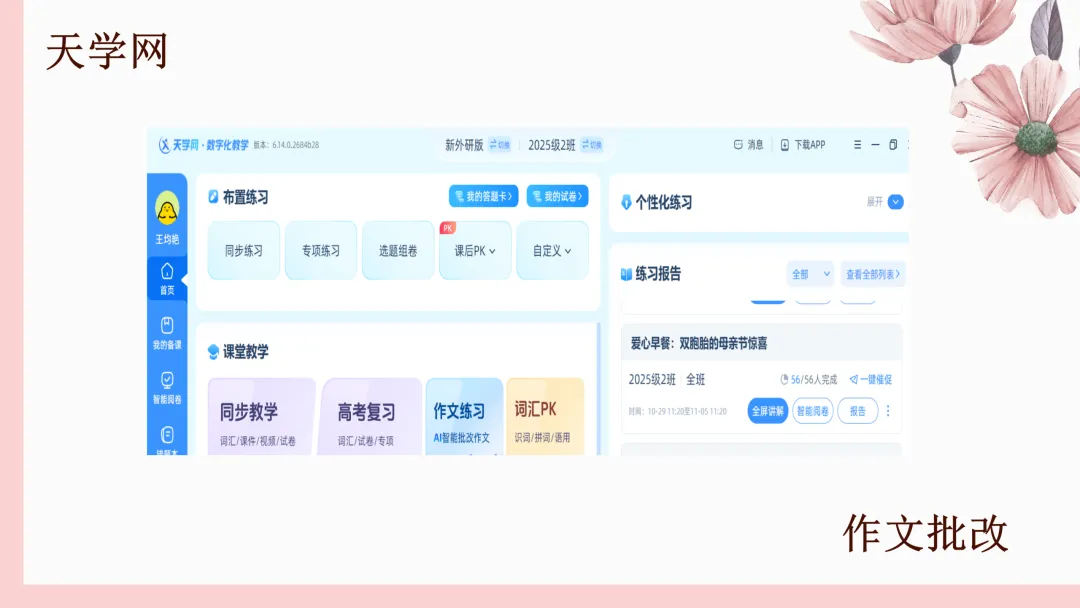Open 智能阅卷 in the sidebar
The height and width of the screenshot is (608, 1080).
coord(167,388)
